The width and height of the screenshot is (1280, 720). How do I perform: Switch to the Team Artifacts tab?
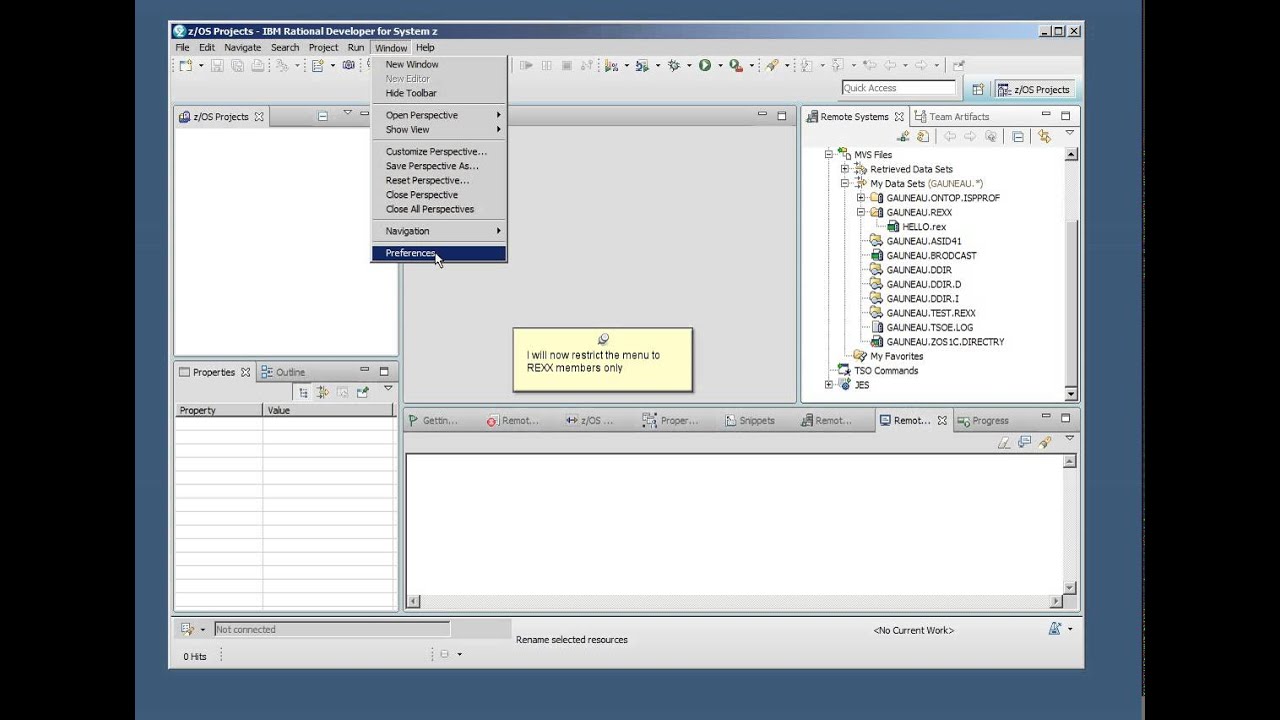click(x=951, y=117)
